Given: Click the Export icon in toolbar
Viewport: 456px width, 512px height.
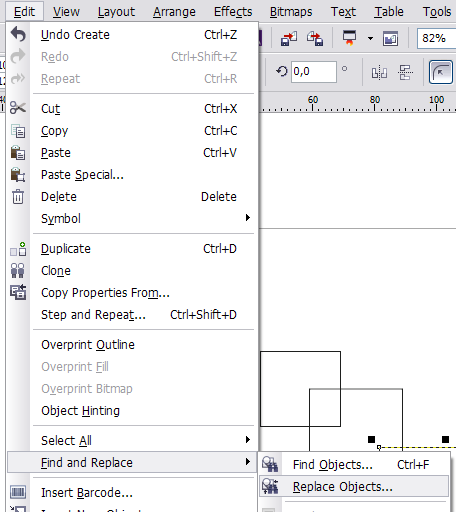Looking at the screenshot, I should pos(315,38).
